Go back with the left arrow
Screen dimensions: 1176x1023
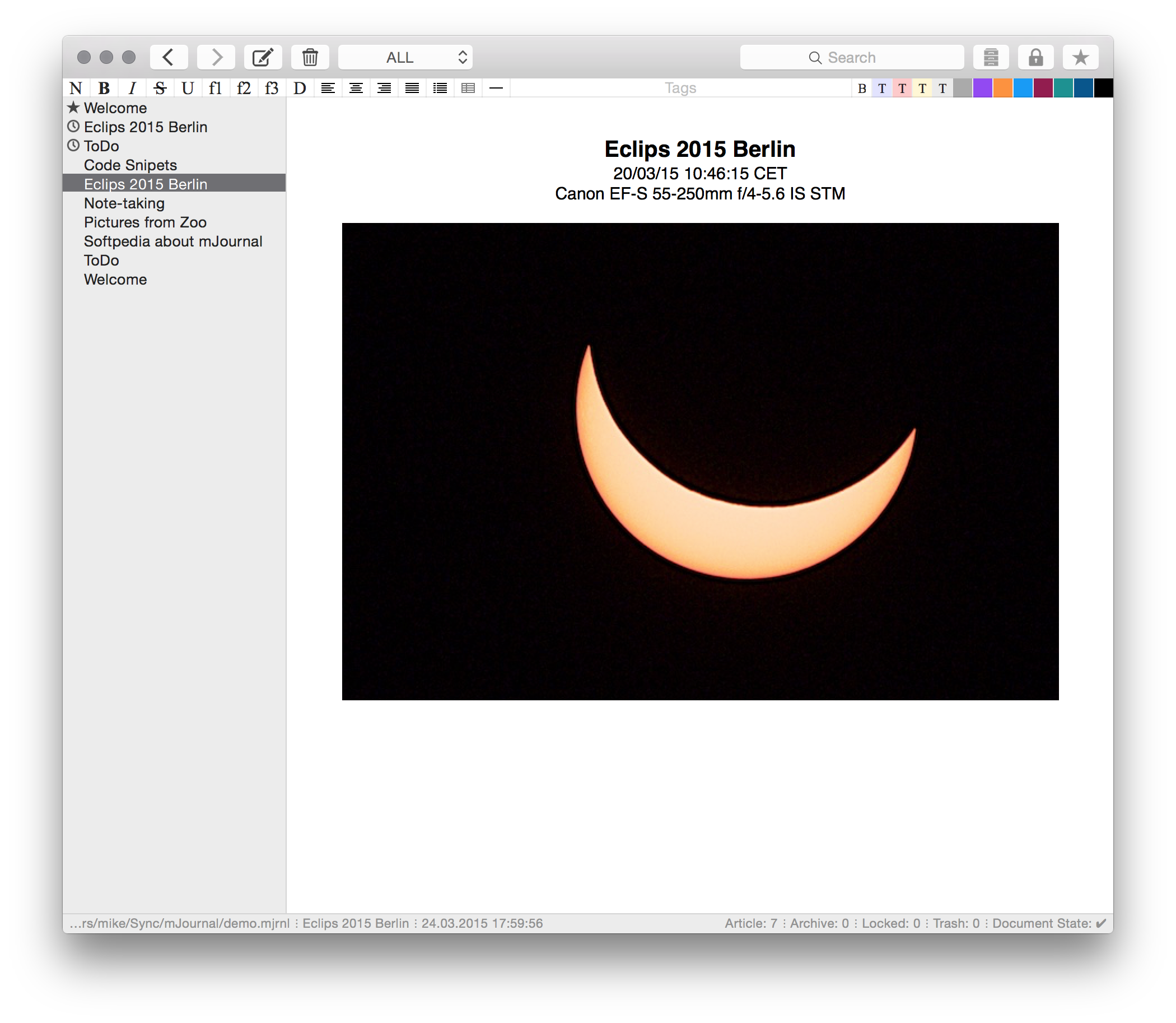click(x=169, y=57)
